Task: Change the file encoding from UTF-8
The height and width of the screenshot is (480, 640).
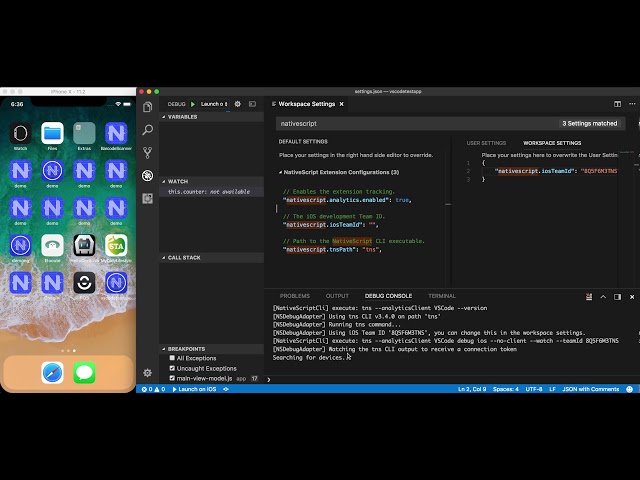Action: [533, 389]
